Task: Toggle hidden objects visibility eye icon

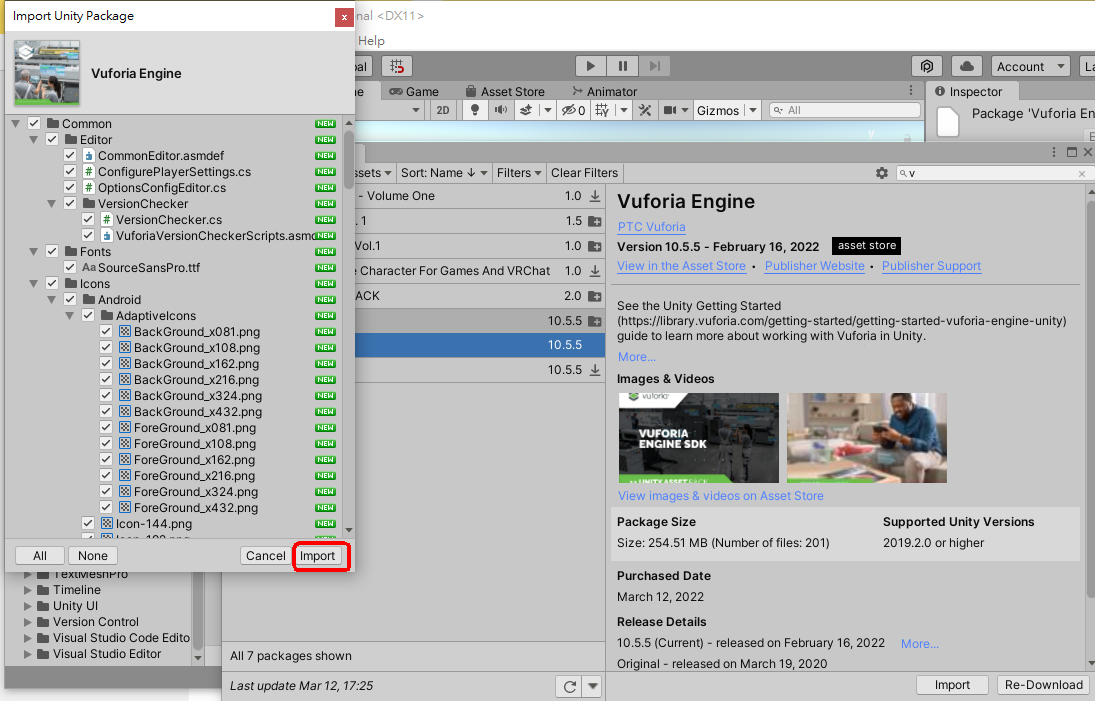Action: pos(573,110)
